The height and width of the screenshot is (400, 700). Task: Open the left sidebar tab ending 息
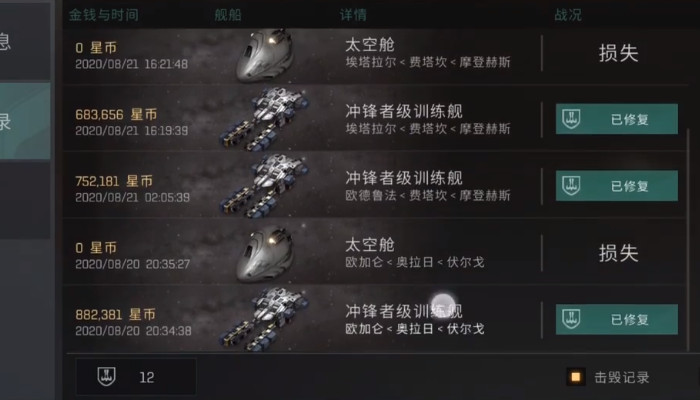tap(25, 42)
